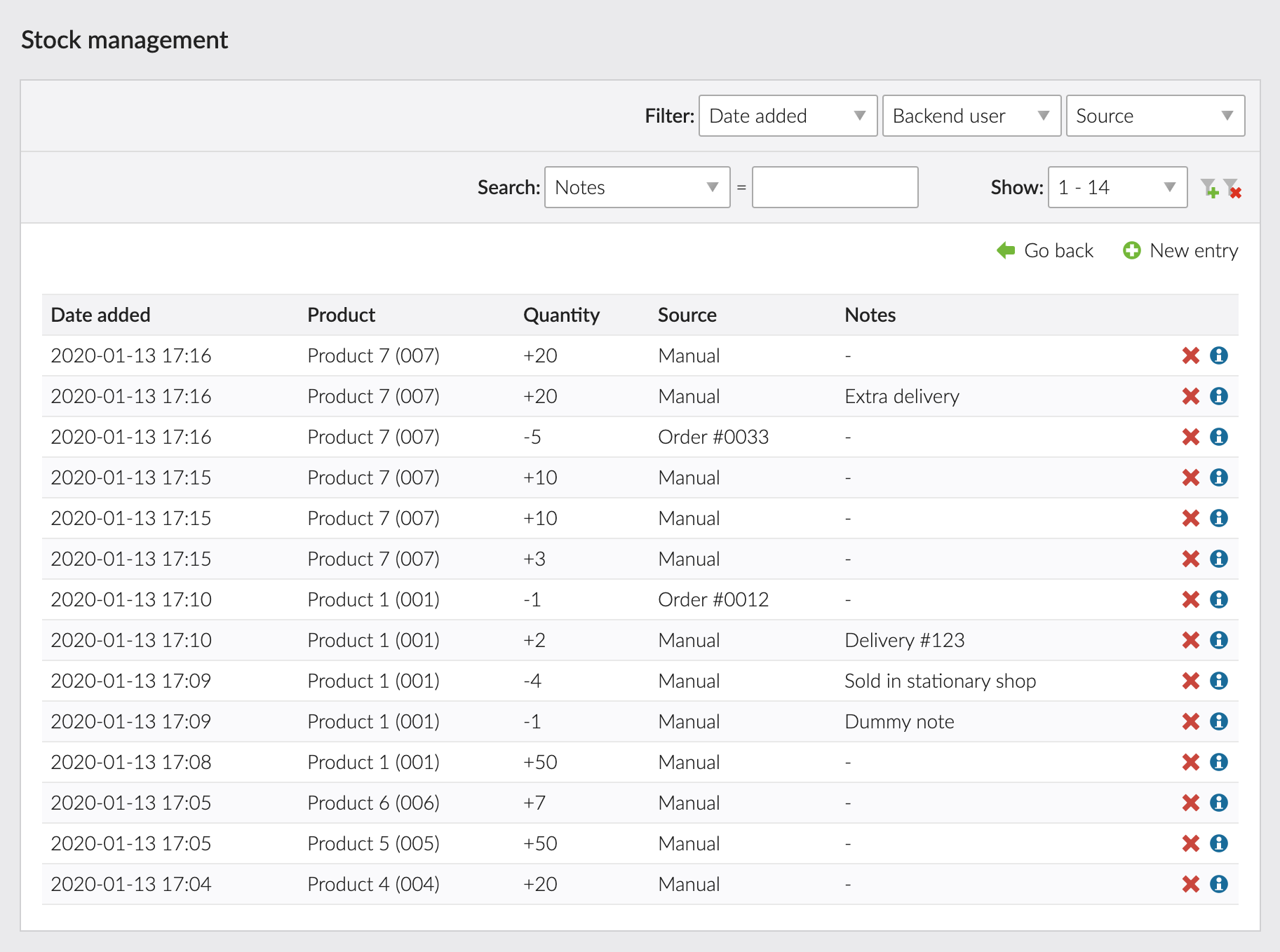1280x952 pixels.
Task: Click the remove filter funnel icon
Action: [1232, 188]
